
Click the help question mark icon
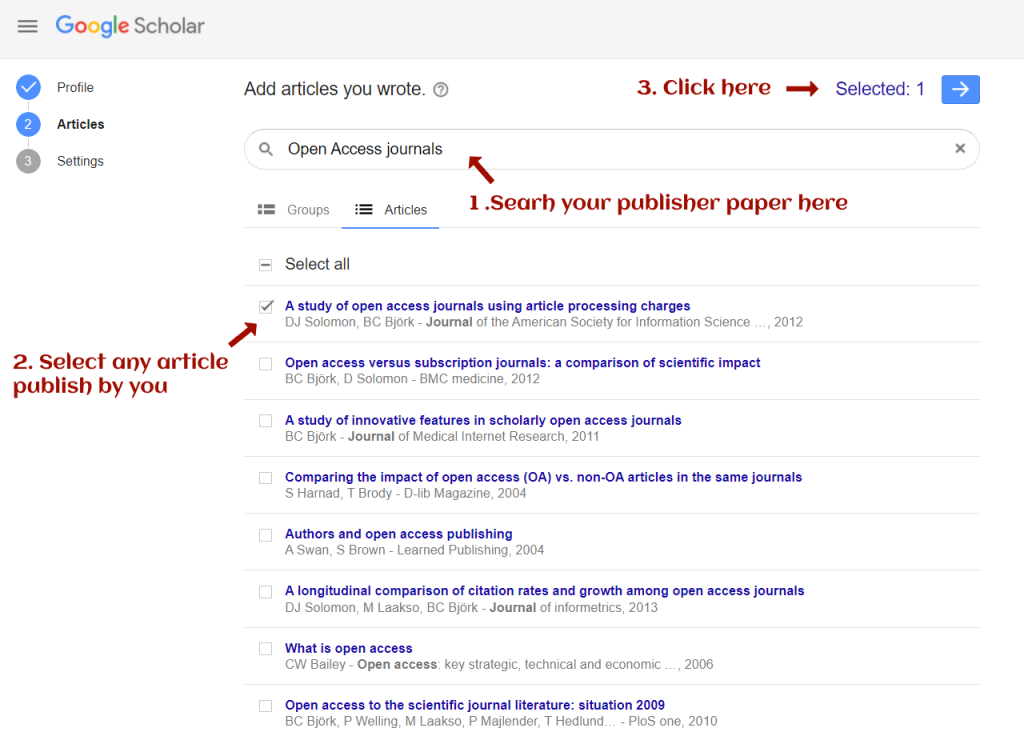[x=441, y=89]
